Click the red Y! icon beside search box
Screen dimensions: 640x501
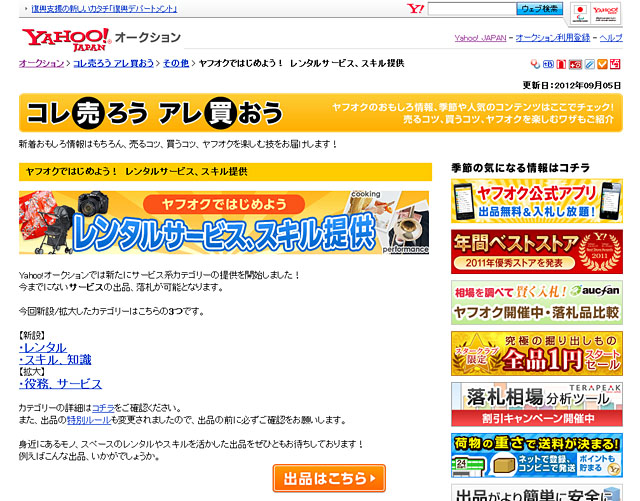[x=415, y=9]
